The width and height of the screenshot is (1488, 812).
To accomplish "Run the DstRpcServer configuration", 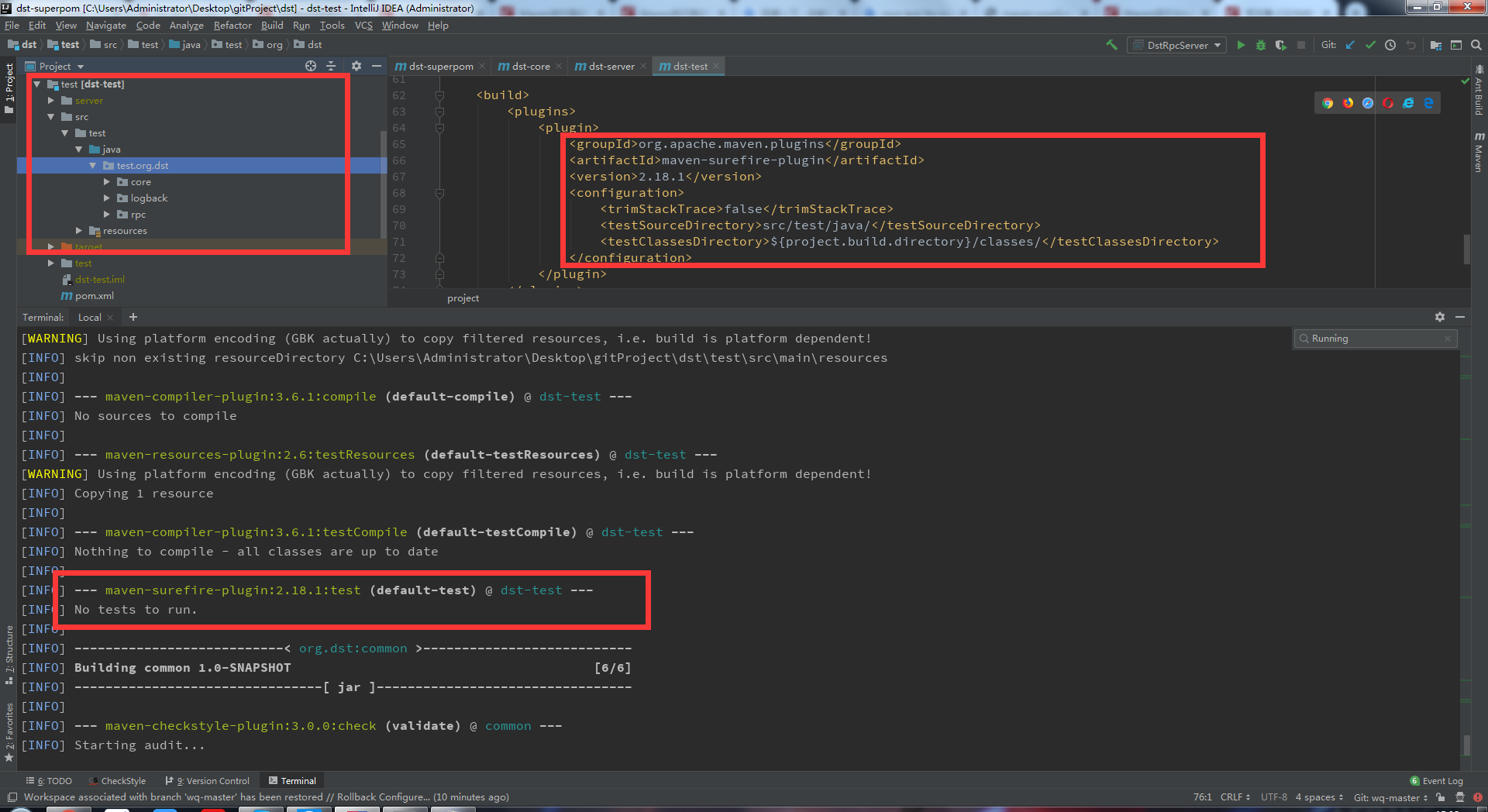I will click(x=1241, y=44).
